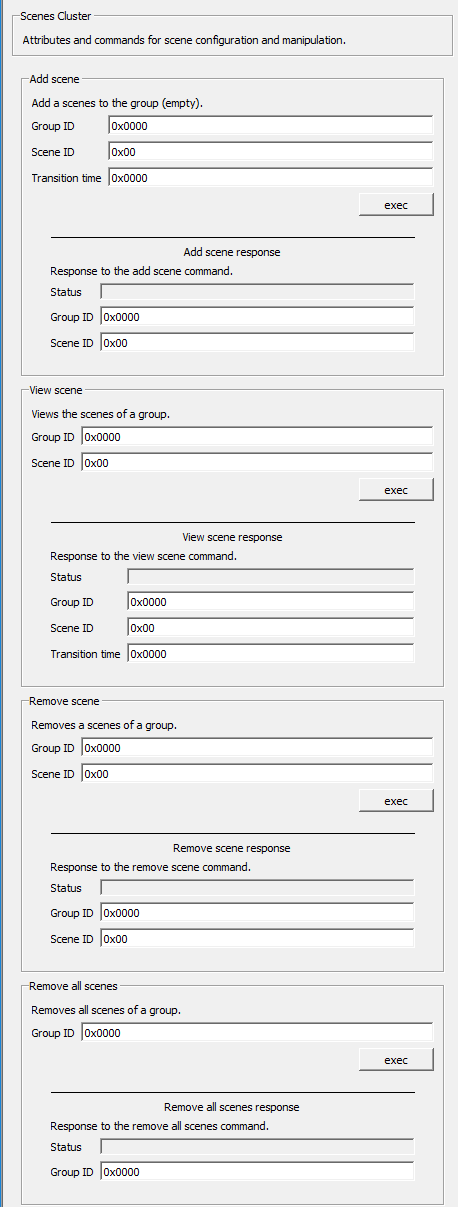This screenshot has height=1207, width=458.
Task: Click exec button in Remove all scenes section
Action: pos(396,1060)
